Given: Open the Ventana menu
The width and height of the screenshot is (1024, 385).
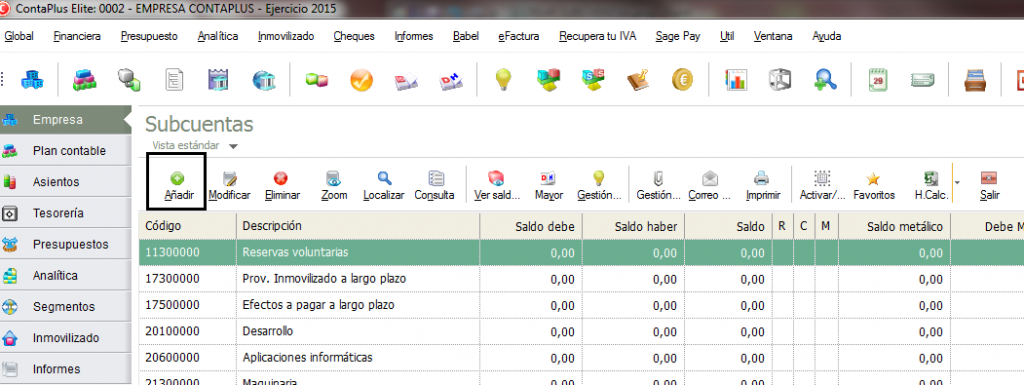Looking at the screenshot, I should [x=773, y=37].
